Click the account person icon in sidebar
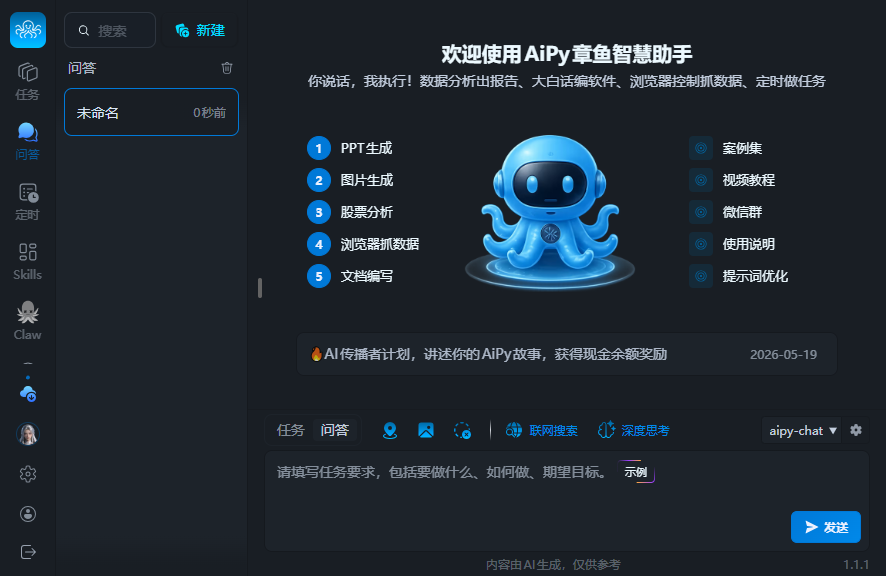Image resolution: width=886 pixels, height=576 pixels. 28,514
